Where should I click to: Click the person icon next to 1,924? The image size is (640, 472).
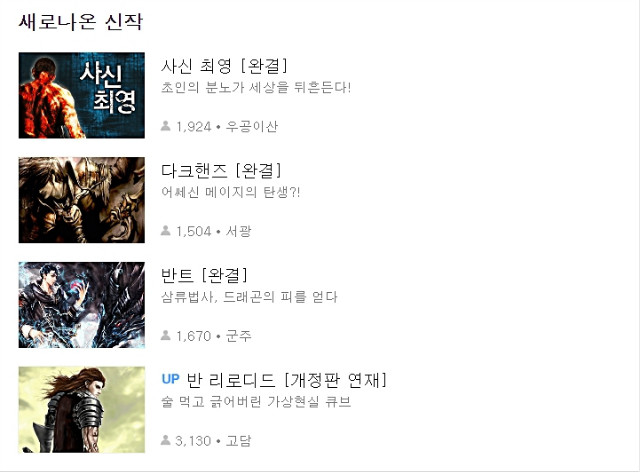coord(165,126)
